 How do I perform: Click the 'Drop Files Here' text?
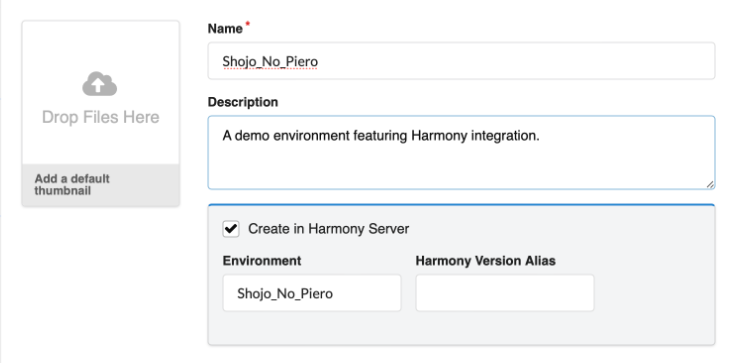point(101,117)
